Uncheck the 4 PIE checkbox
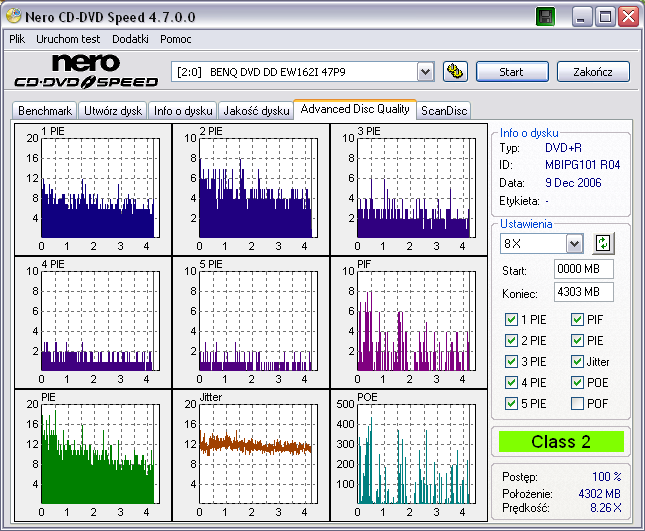The height and width of the screenshot is (531, 645). pyautogui.click(x=511, y=383)
